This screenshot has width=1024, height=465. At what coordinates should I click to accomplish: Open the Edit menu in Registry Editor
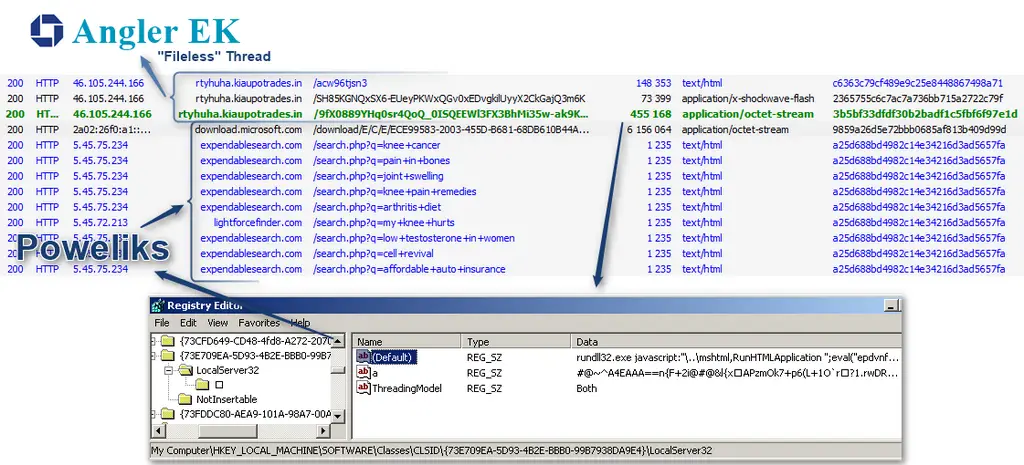click(188, 323)
